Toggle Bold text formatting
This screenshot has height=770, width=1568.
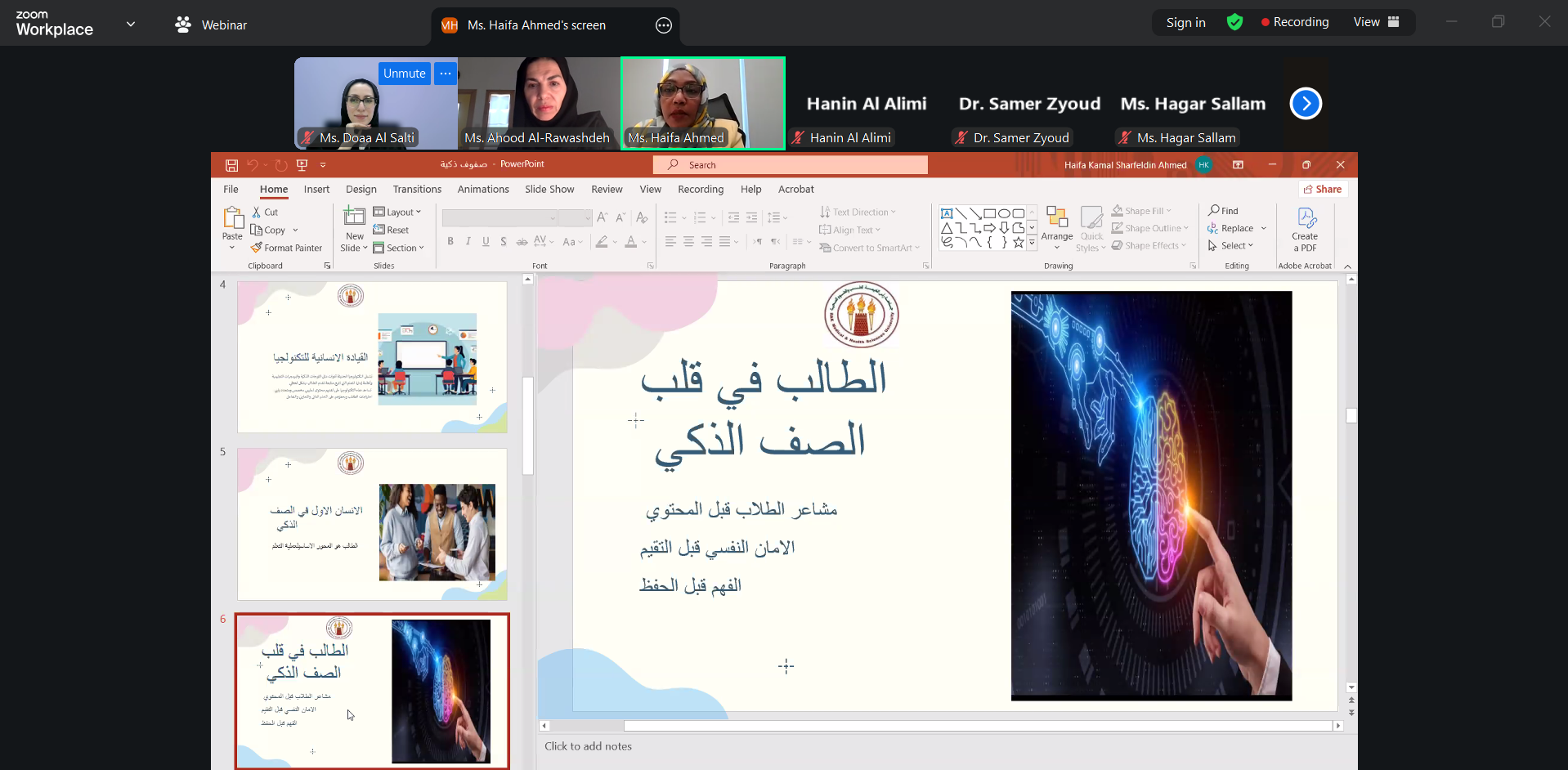[450, 241]
